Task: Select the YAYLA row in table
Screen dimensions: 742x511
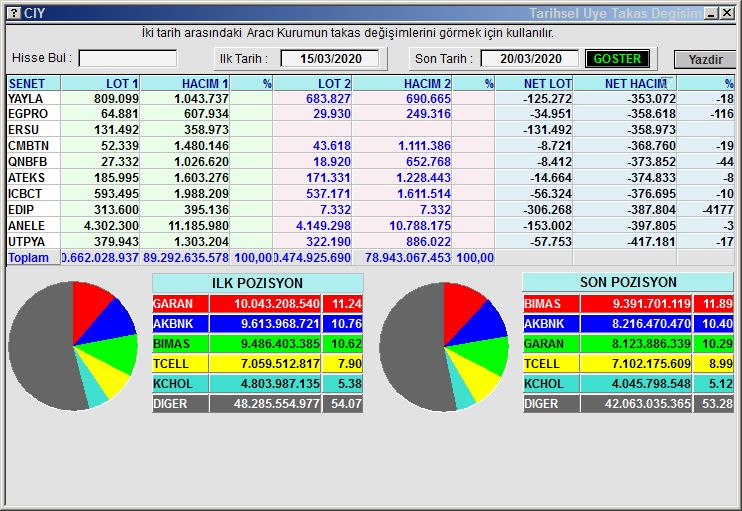Action: click(x=33, y=99)
